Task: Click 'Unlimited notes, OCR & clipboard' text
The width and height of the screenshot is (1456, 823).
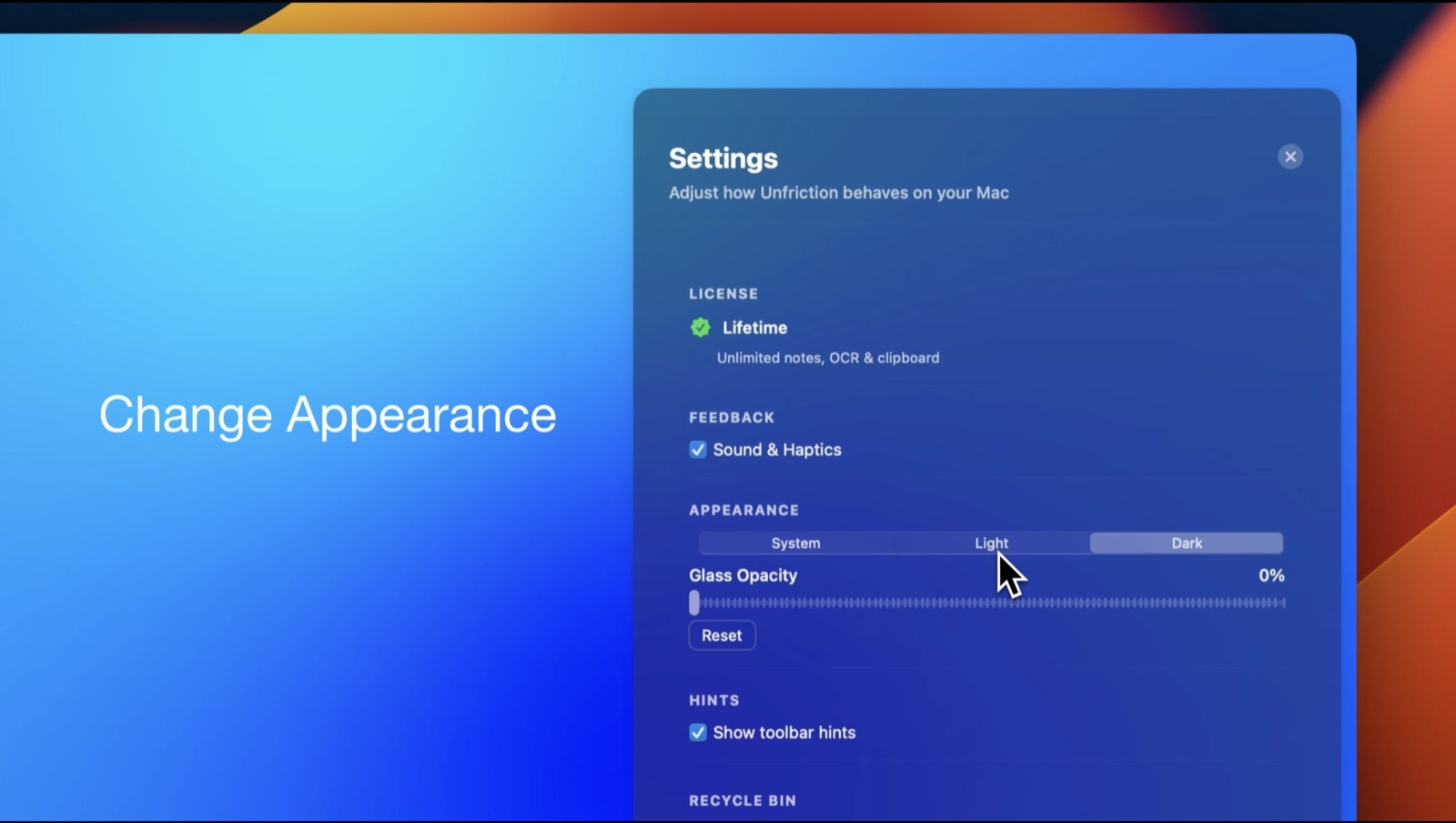Action: click(828, 358)
